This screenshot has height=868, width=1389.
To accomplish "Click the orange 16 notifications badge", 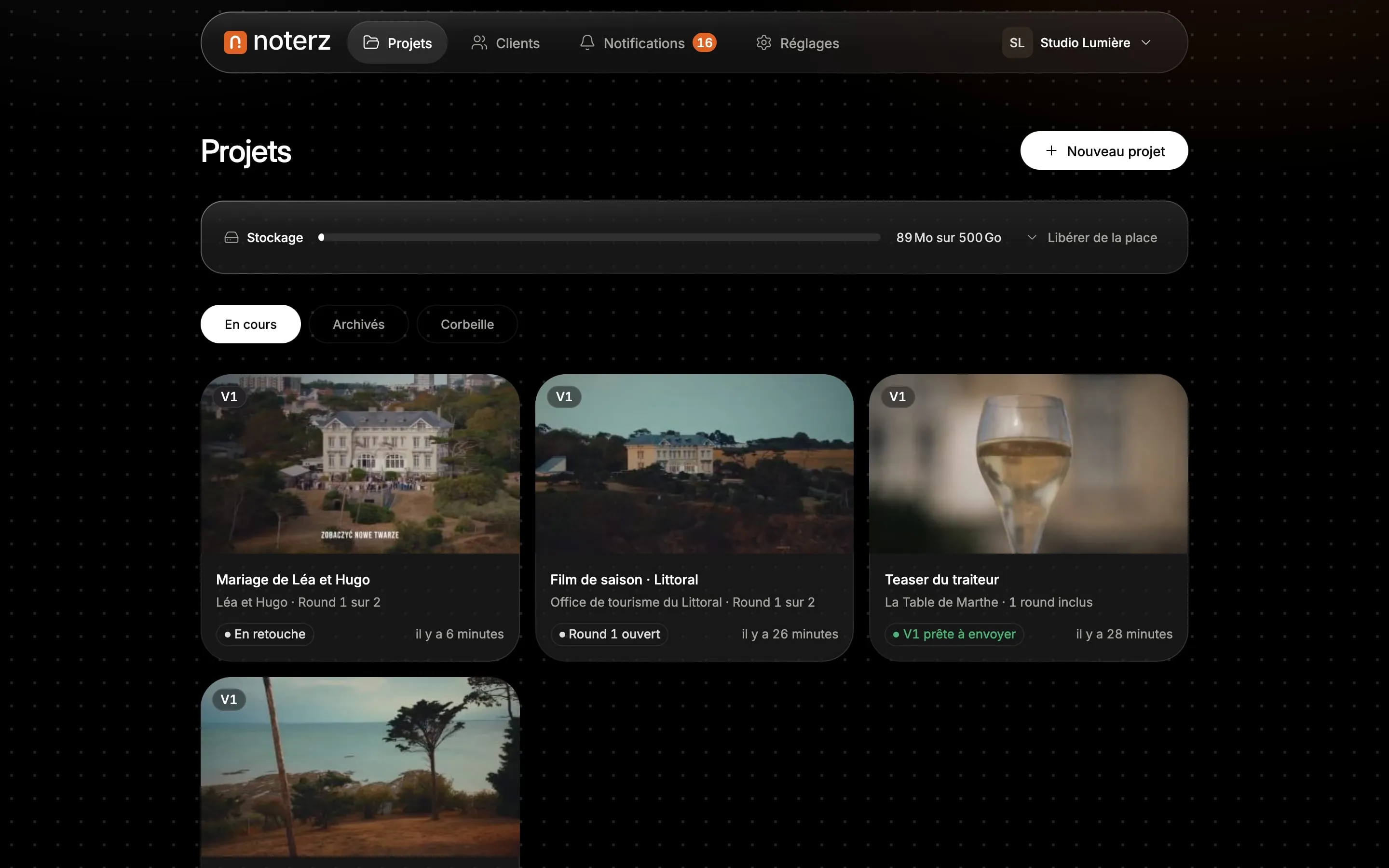I will tap(704, 42).
